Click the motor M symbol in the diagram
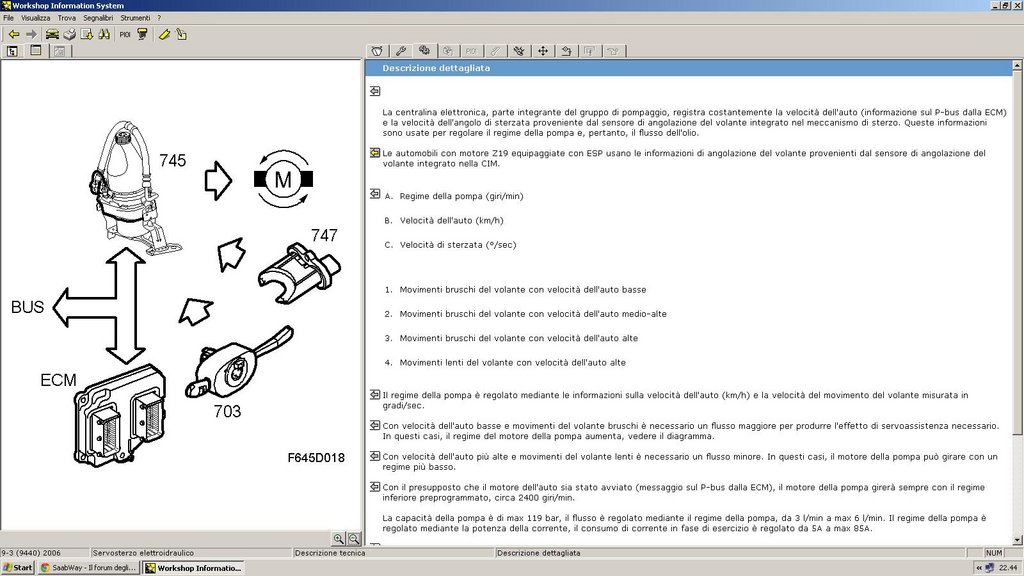 pyautogui.click(x=283, y=179)
